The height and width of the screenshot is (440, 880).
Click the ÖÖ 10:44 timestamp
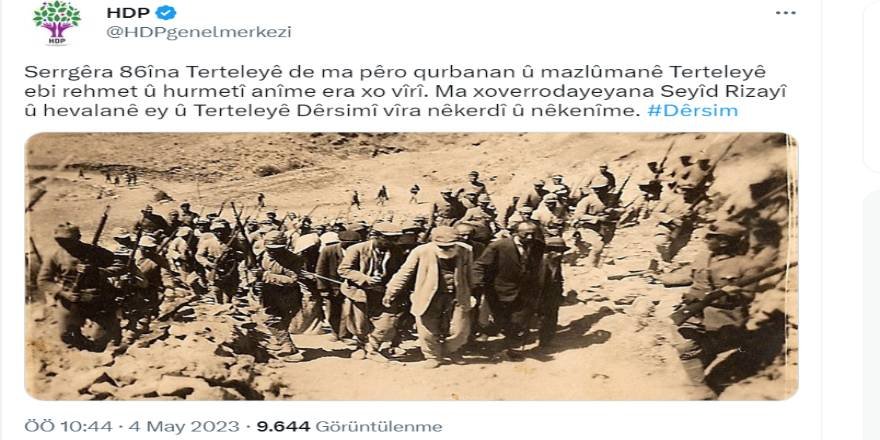tap(68, 427)
